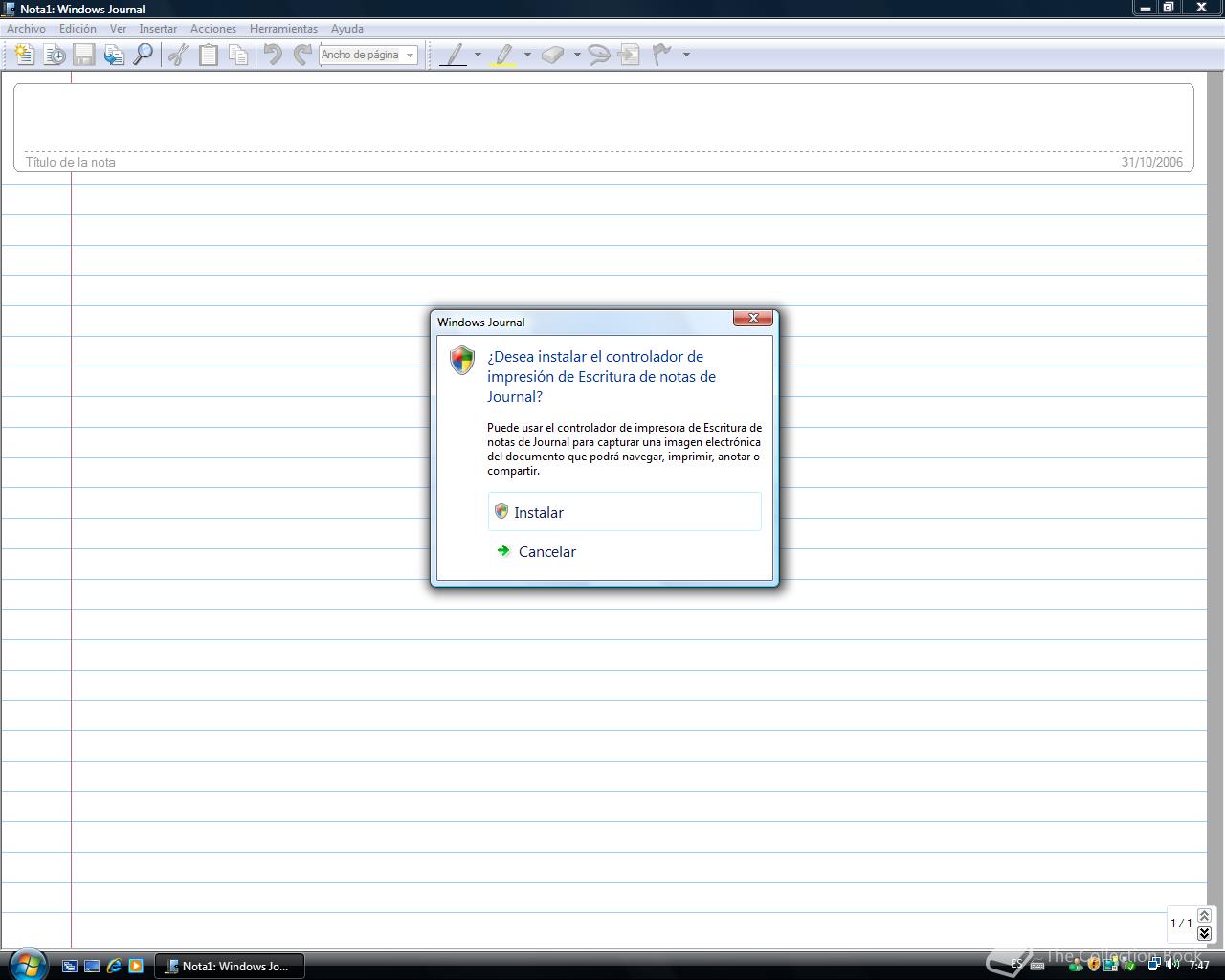The height and width of the screenshot is (980, 1225).
Task: Click the clipboard icon in the toolbar
Action: tap(208, 55)
